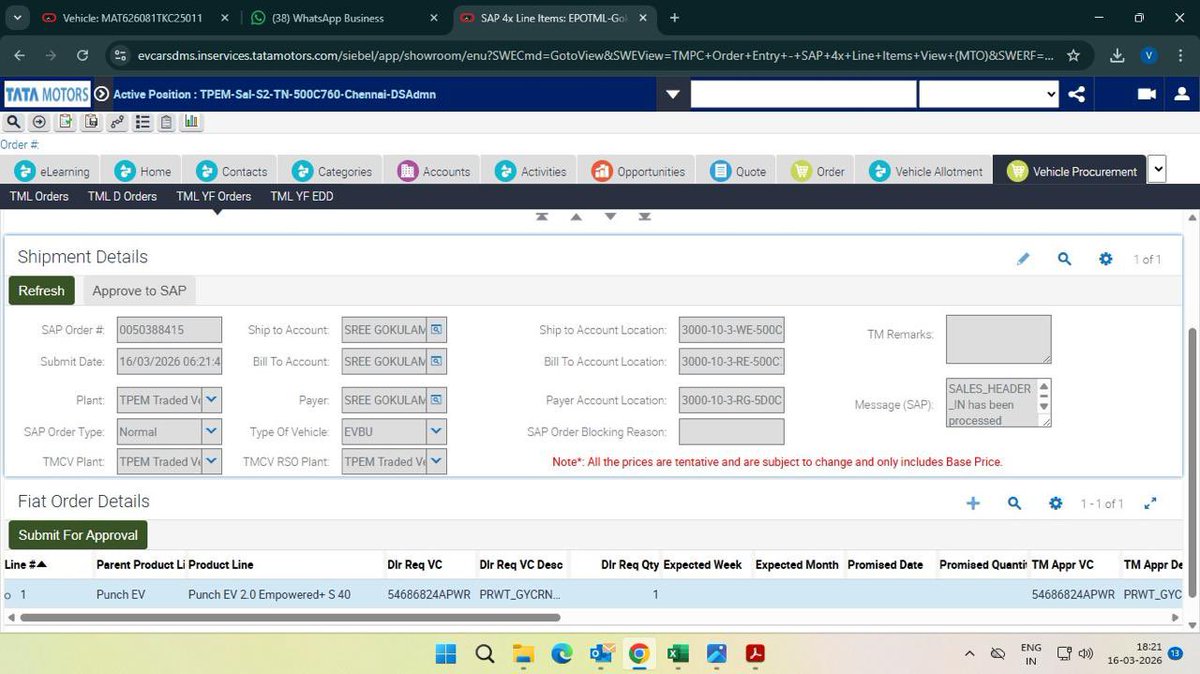Click the Dlr Req VC cell 54686824APWR
Screen dimensions: 1200x674
[428, 594]
